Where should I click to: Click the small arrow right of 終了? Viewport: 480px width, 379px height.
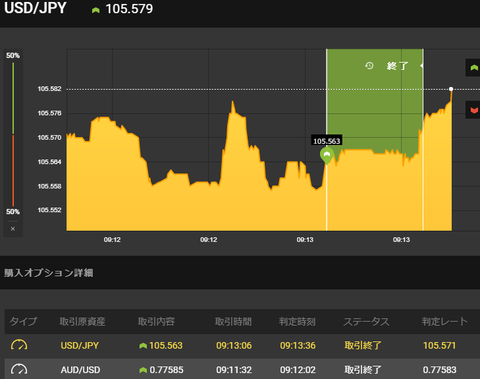(422, 66)
